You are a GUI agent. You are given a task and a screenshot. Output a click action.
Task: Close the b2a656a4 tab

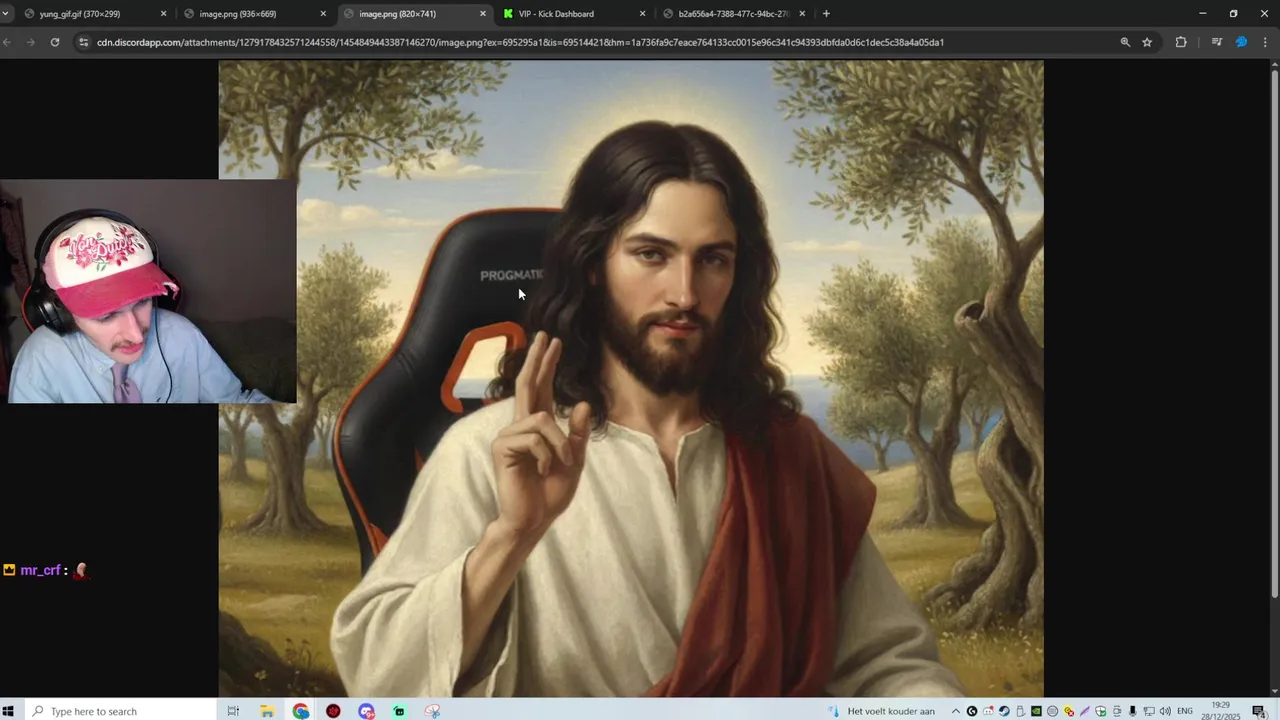(x=802, y=14)
